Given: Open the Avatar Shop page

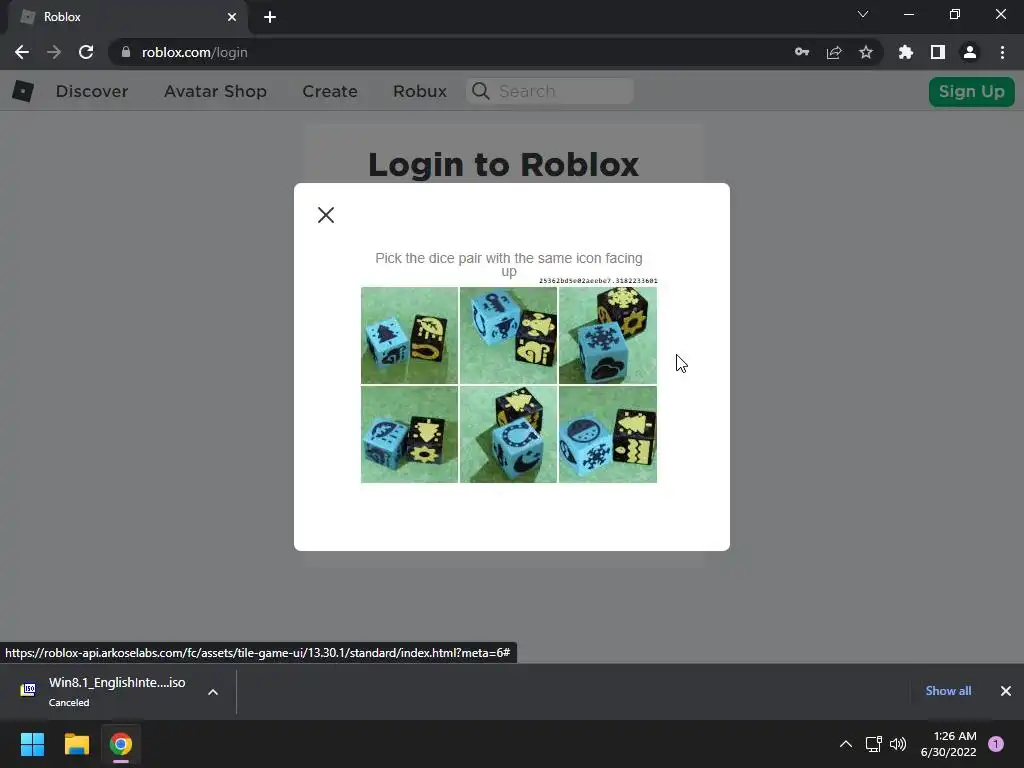Looking at the screenshot, I should (215, 91).
